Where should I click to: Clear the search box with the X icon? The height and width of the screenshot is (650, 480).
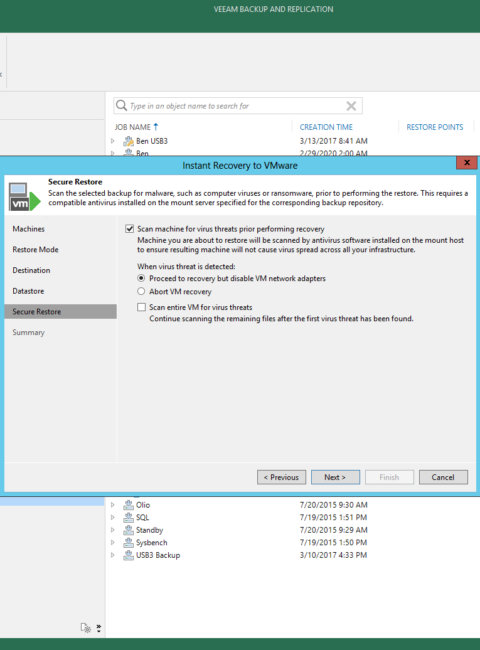tap(351, 106)
